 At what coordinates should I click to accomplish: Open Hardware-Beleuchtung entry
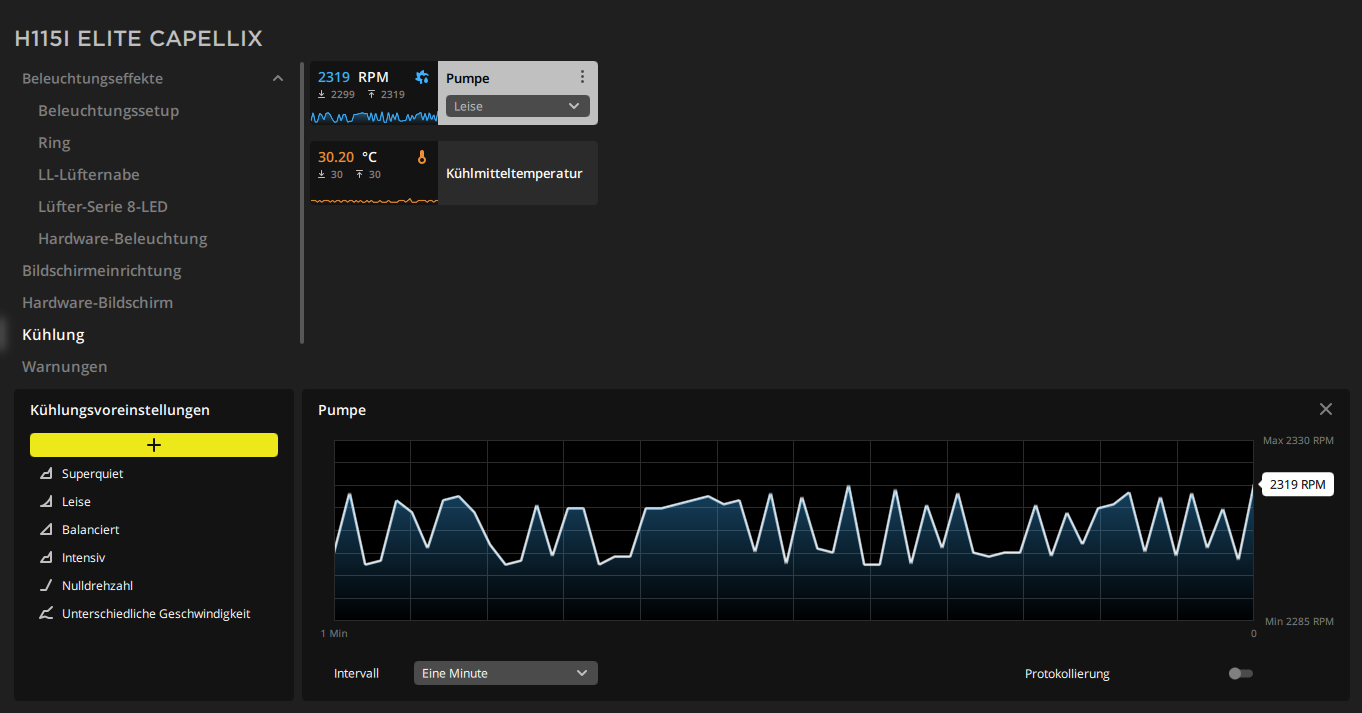coord(122,239)
